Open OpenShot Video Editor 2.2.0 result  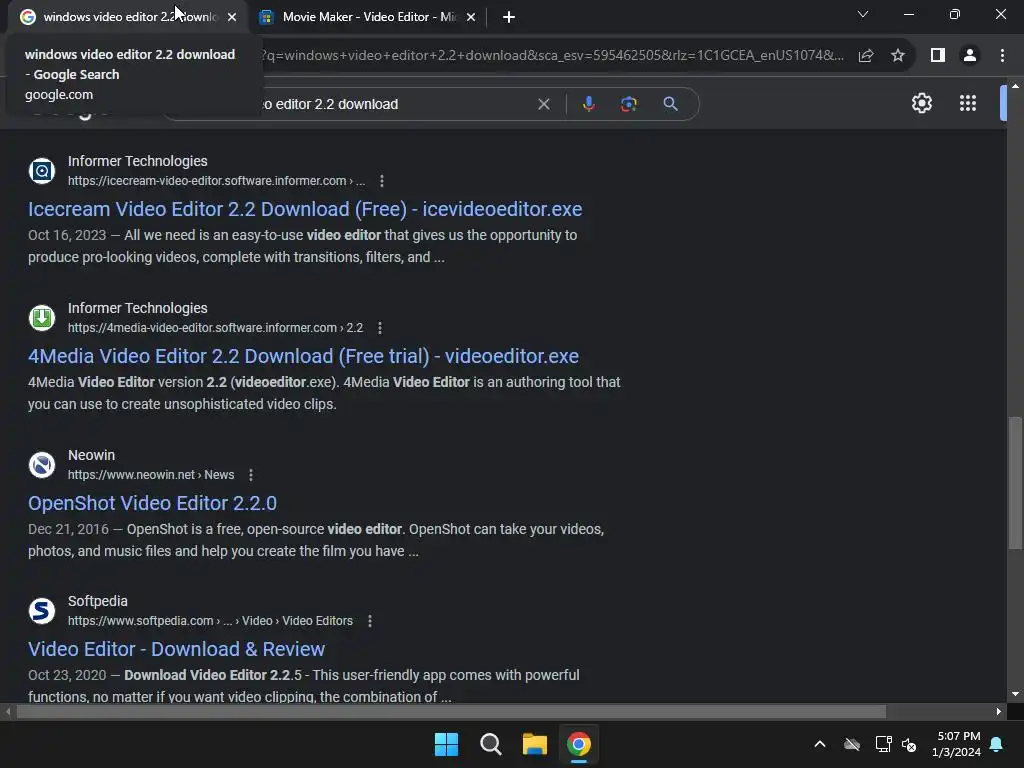(x=152, y=503)
